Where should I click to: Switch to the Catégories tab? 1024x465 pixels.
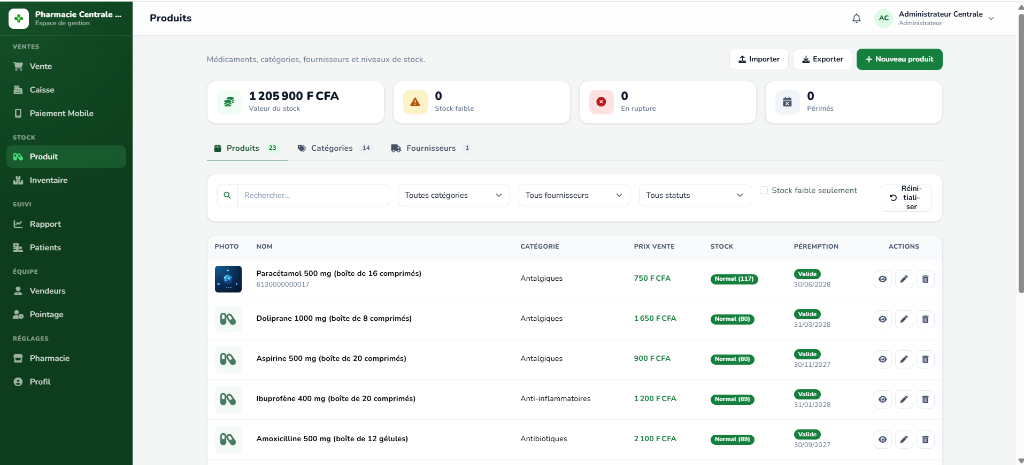coord(334,148)
